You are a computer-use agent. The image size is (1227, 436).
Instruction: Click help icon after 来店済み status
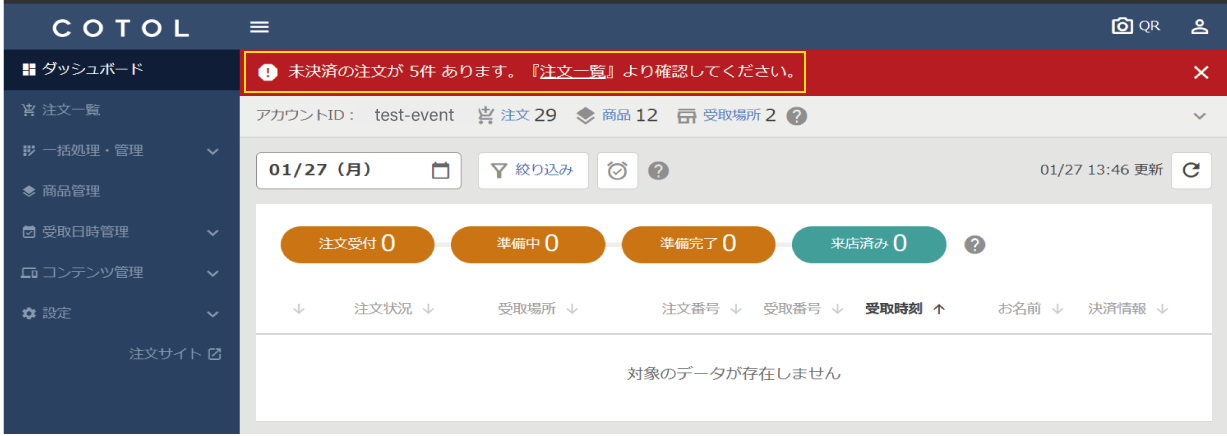point(975,244)
